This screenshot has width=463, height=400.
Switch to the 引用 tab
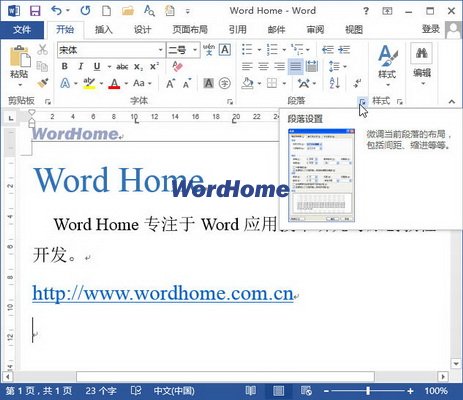point(237,30)
